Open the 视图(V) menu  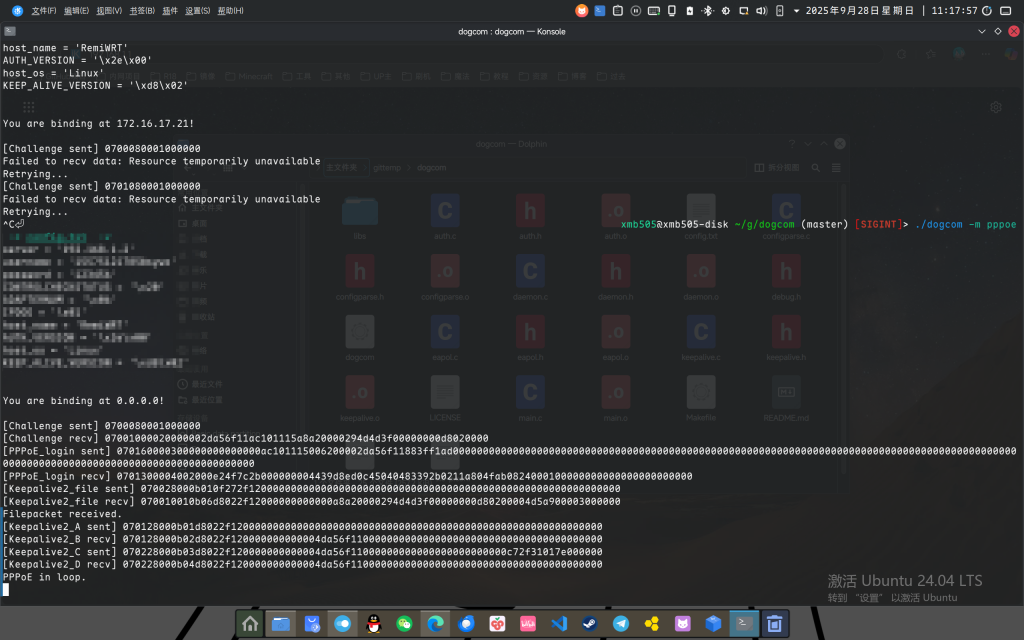pyautogui.click(x=108, y=11)
